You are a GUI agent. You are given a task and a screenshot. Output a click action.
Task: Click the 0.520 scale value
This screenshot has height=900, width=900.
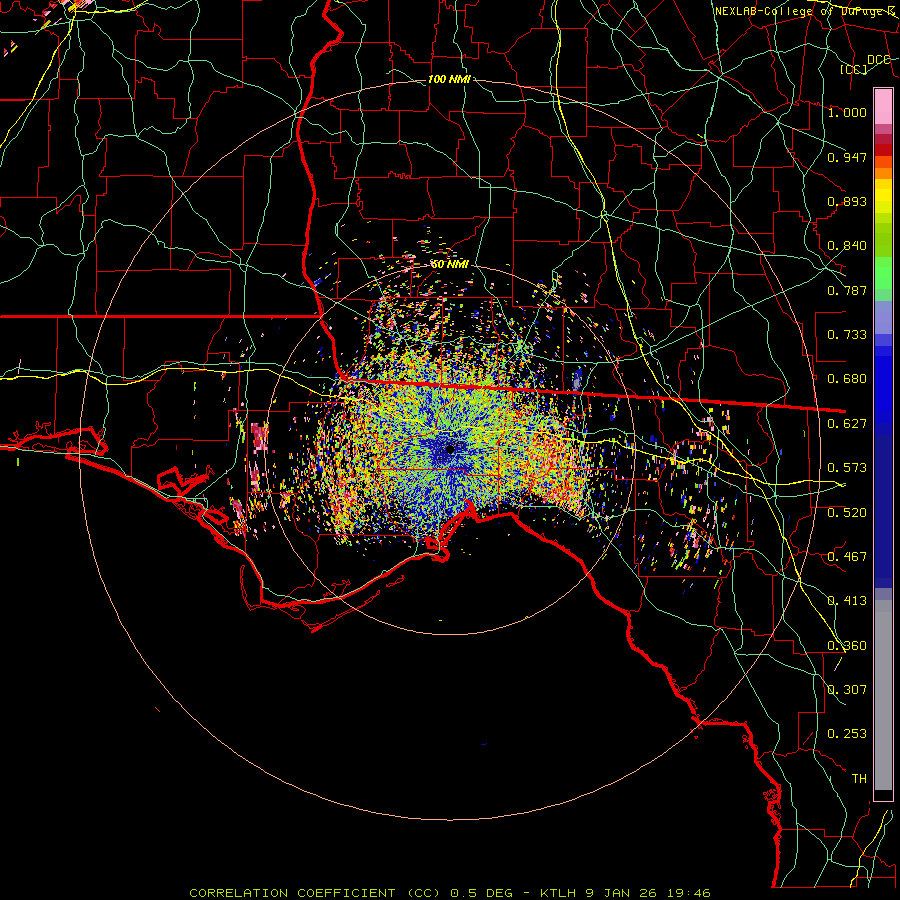point(847,513)
